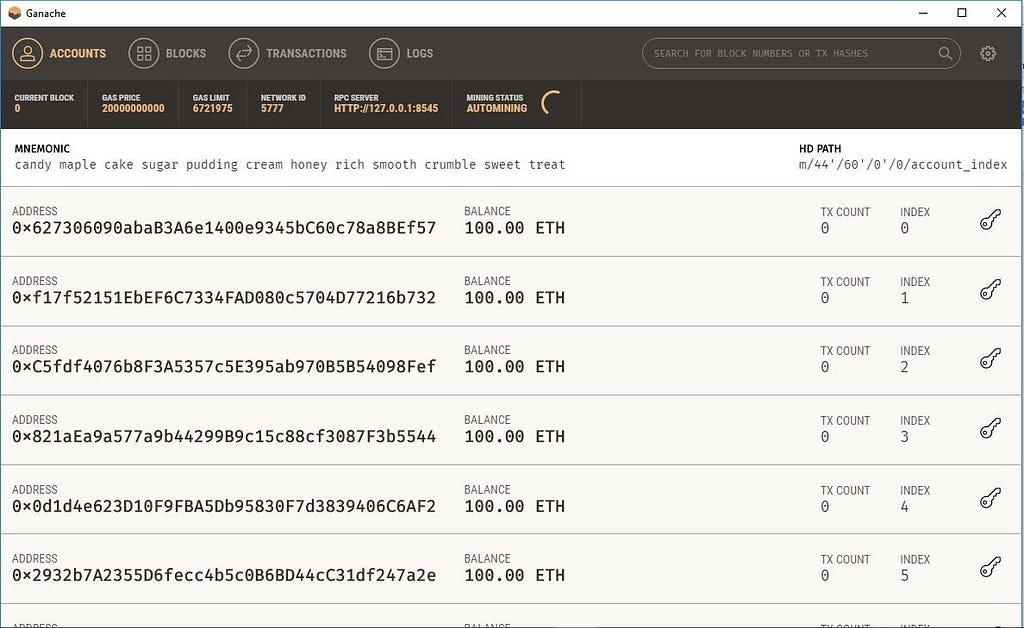Click the network ID value 5777

tap(272, 108)
